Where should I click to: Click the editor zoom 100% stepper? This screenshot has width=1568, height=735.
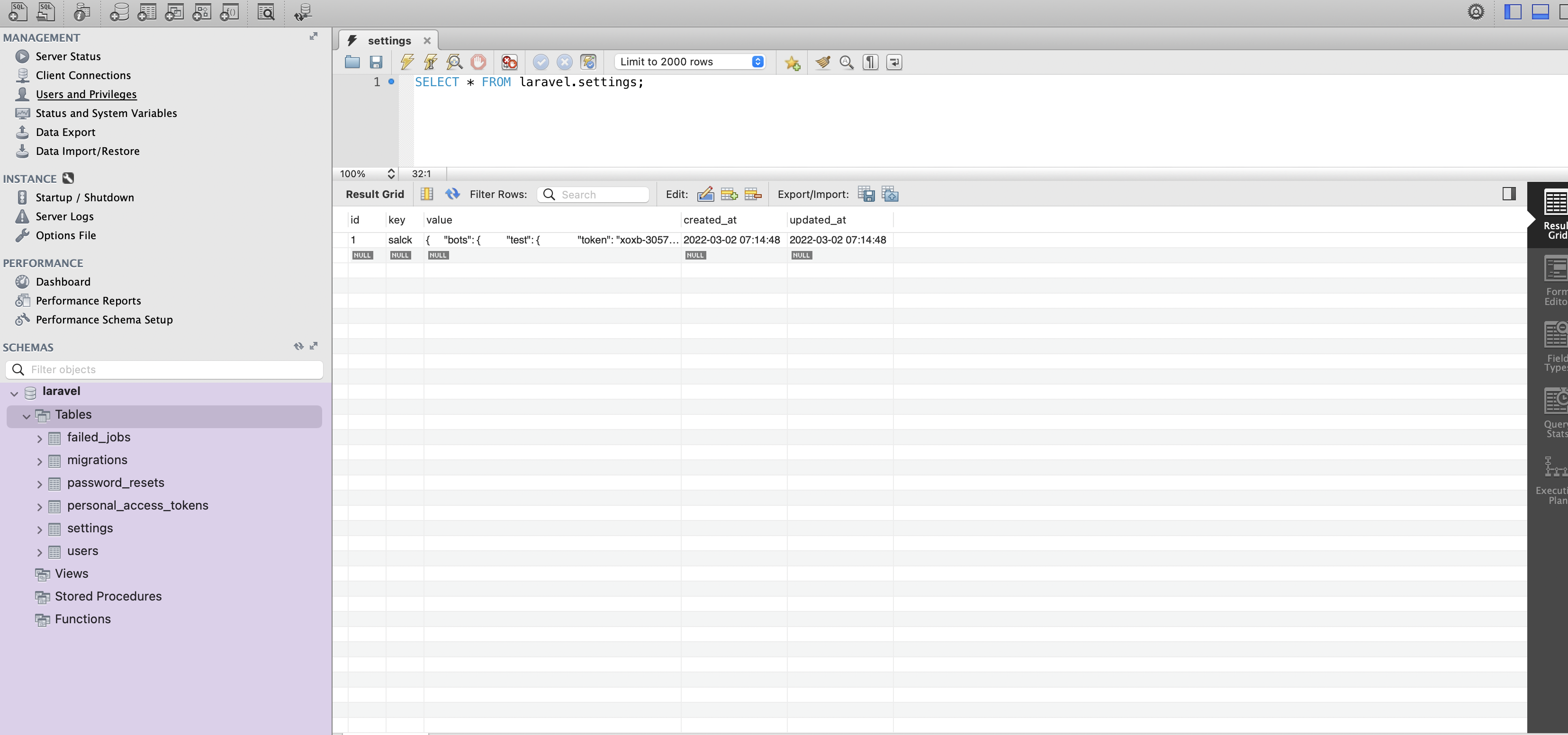[x=391, y=174]
